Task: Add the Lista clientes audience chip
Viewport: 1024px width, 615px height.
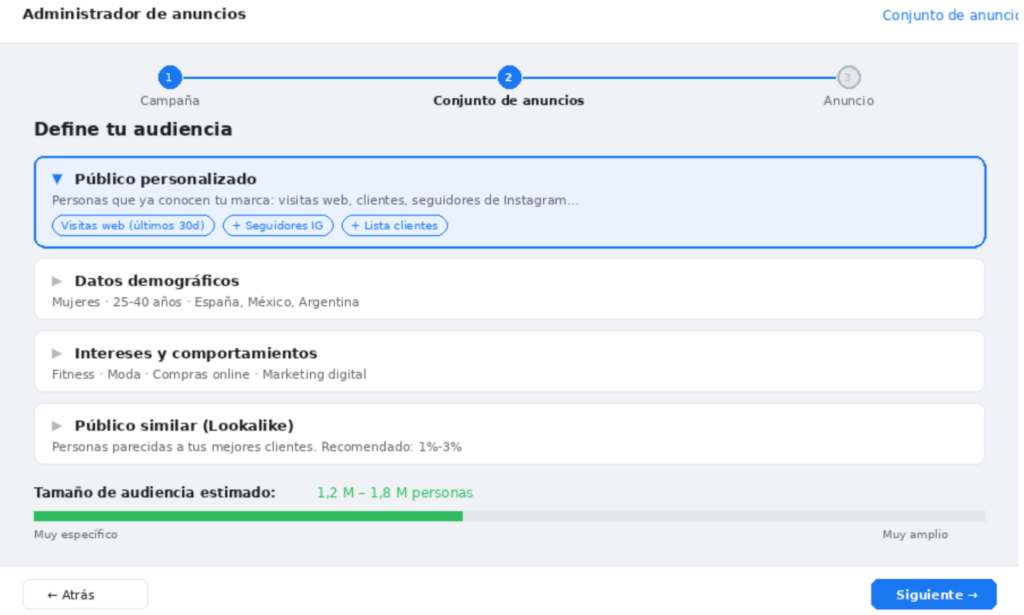Action: [x=394, y=225]
